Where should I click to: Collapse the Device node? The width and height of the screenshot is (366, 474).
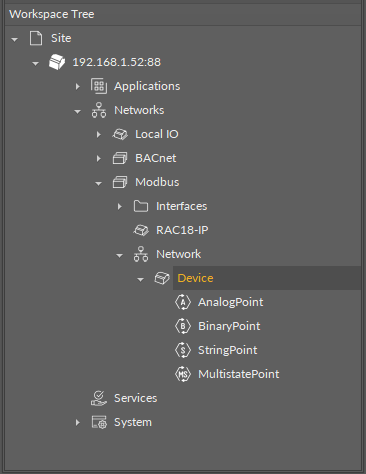tap(141, 279)
